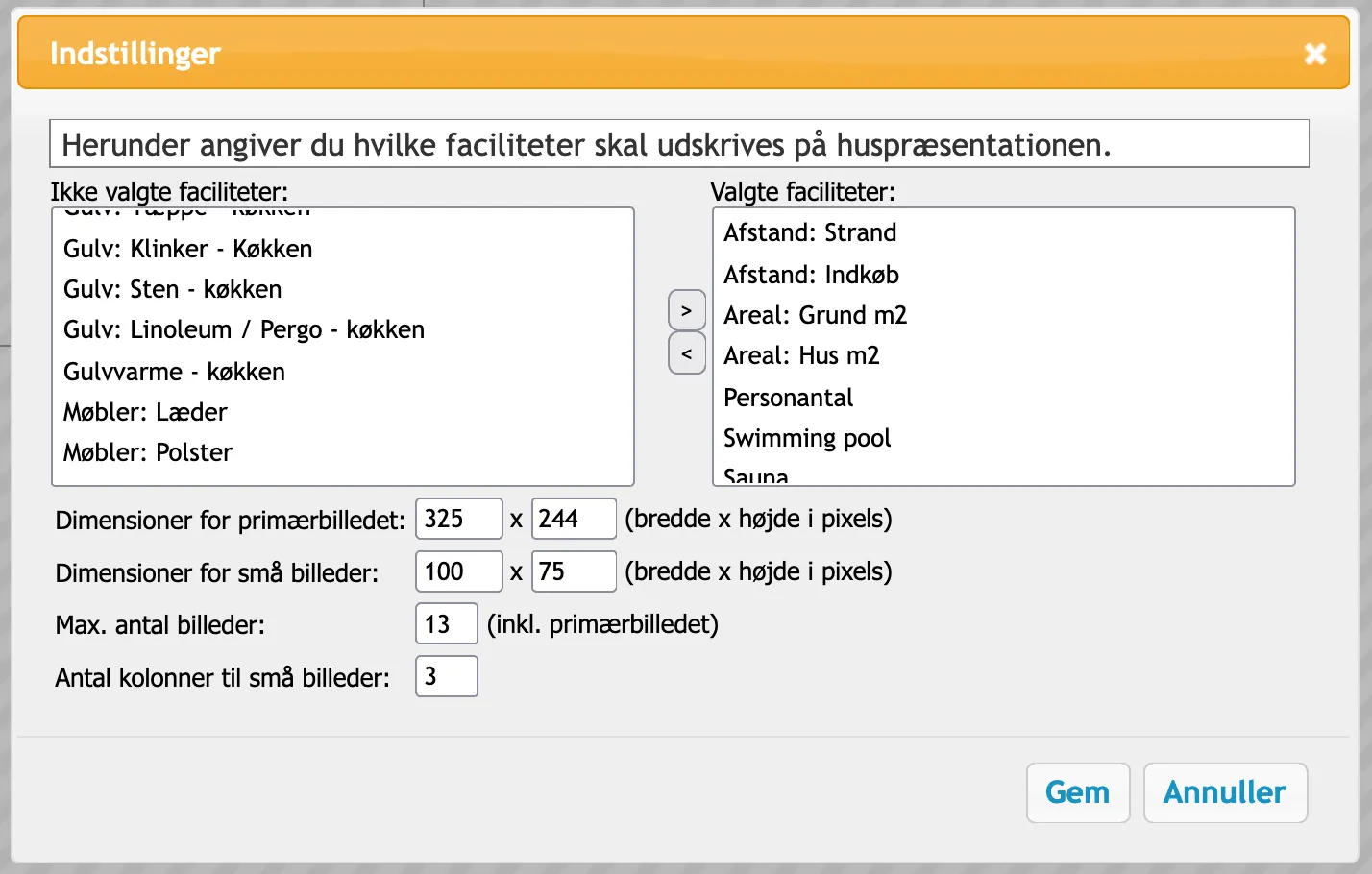Select 'Afstand: Indkøb' facility
This screenshot has height=874, width=1372.
[811, 275]
